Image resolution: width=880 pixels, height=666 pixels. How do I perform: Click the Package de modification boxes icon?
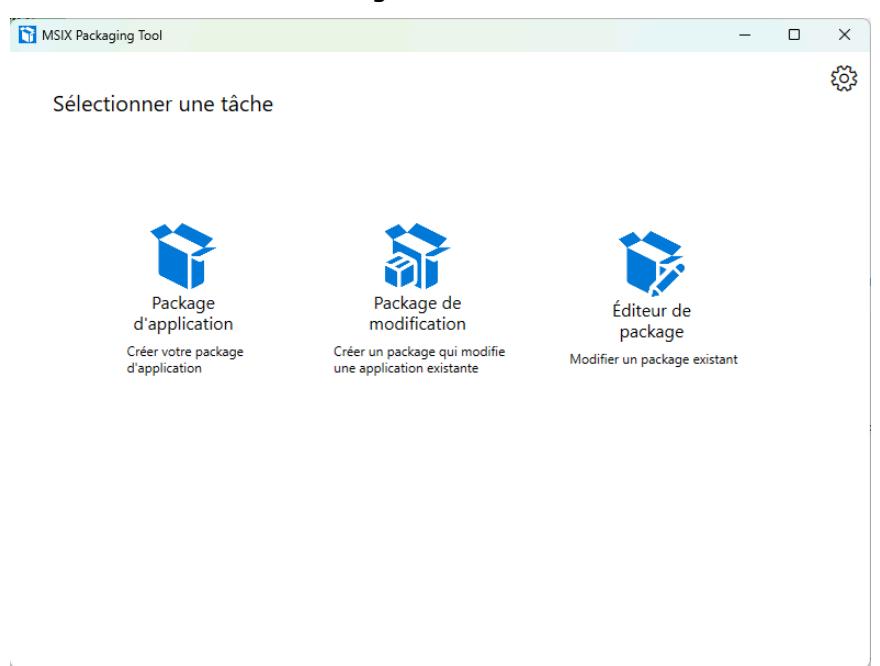(417, 256)
